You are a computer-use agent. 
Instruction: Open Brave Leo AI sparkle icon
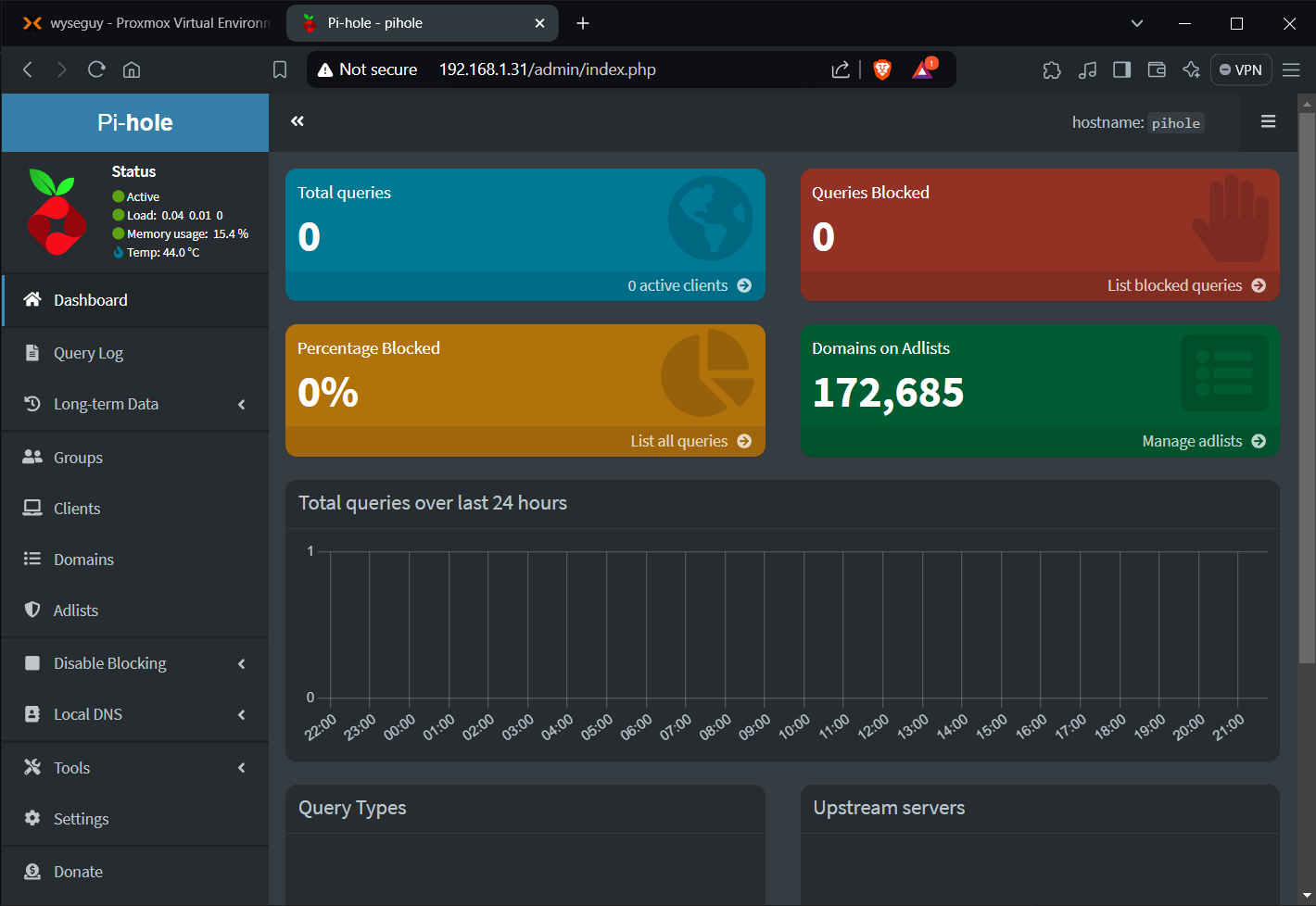coord(1192,69)
